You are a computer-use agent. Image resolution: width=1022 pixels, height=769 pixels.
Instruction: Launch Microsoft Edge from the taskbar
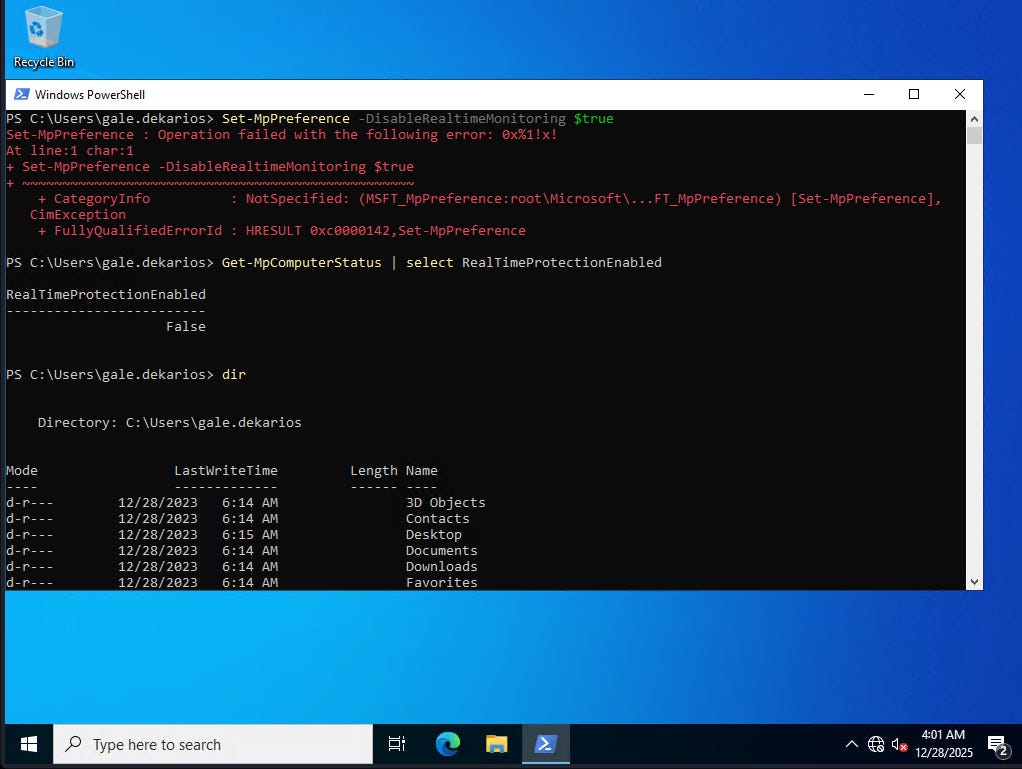(447, 744)
